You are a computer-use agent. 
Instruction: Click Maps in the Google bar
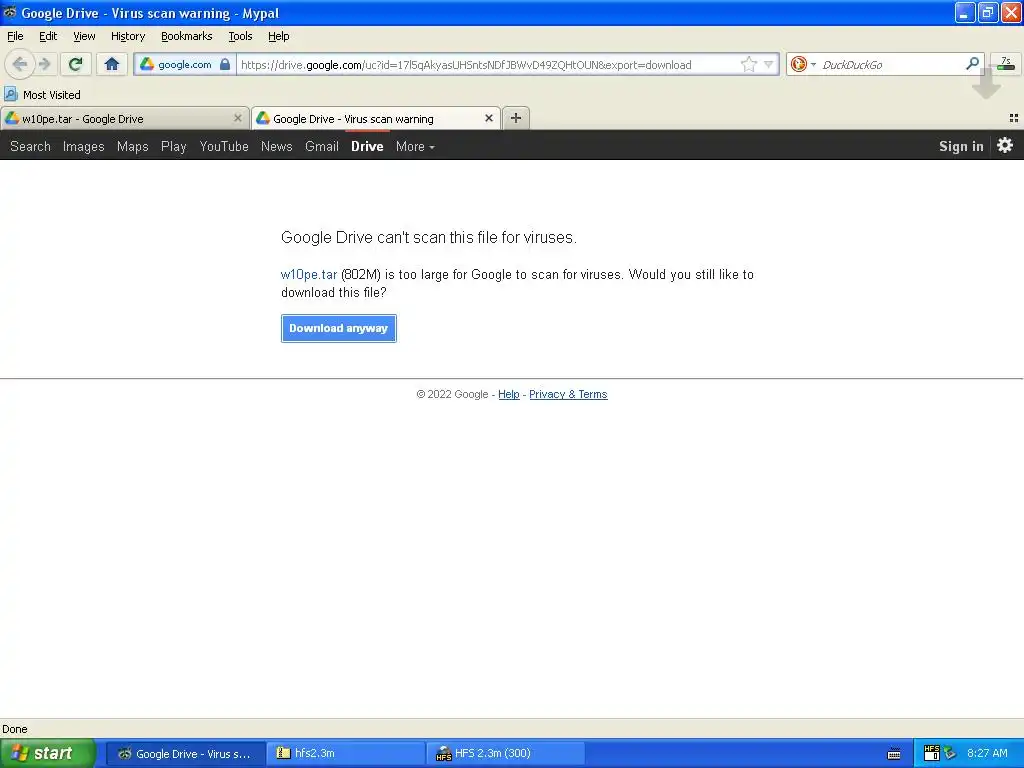point(133,146)
